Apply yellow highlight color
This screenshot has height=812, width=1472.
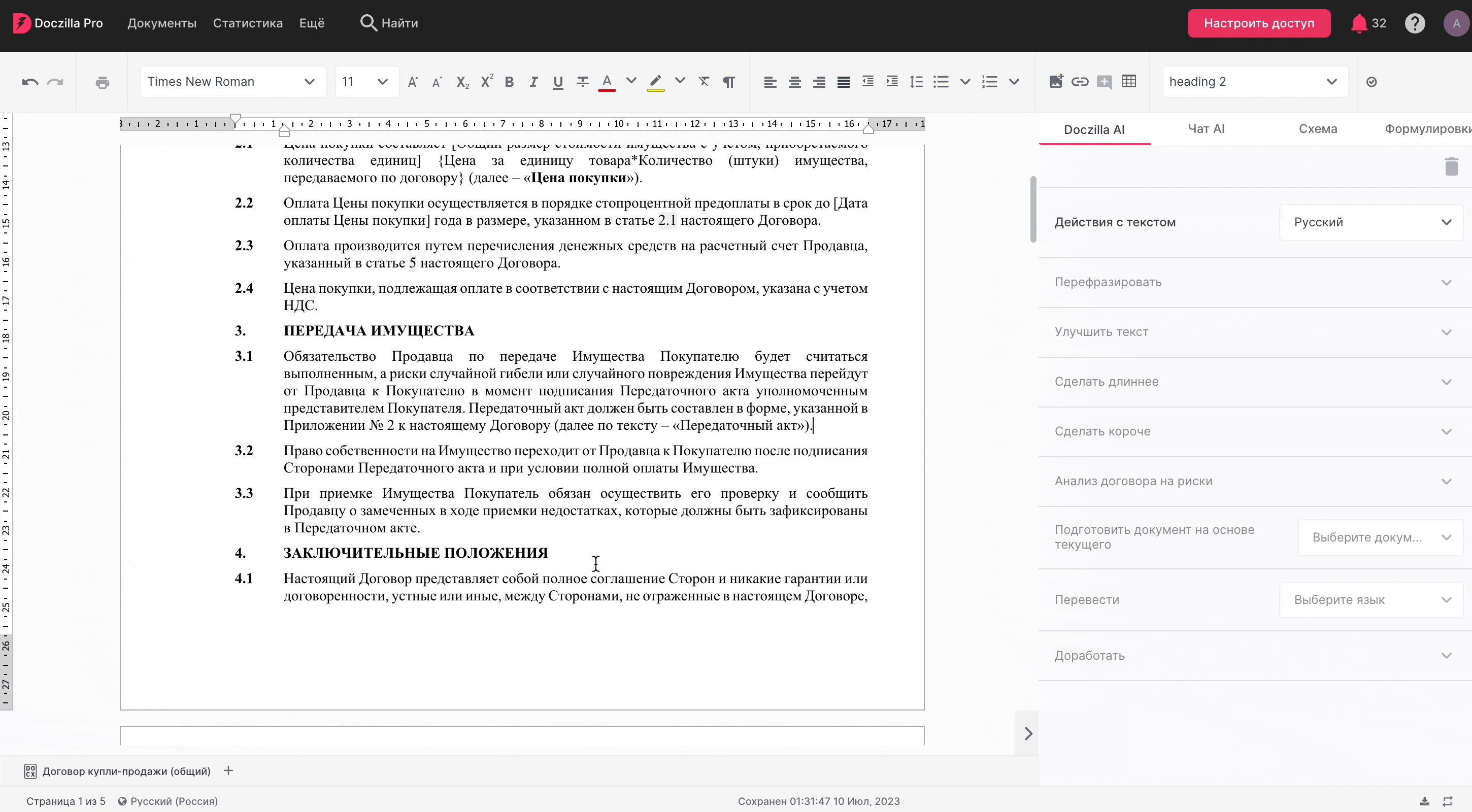[655, 82]
